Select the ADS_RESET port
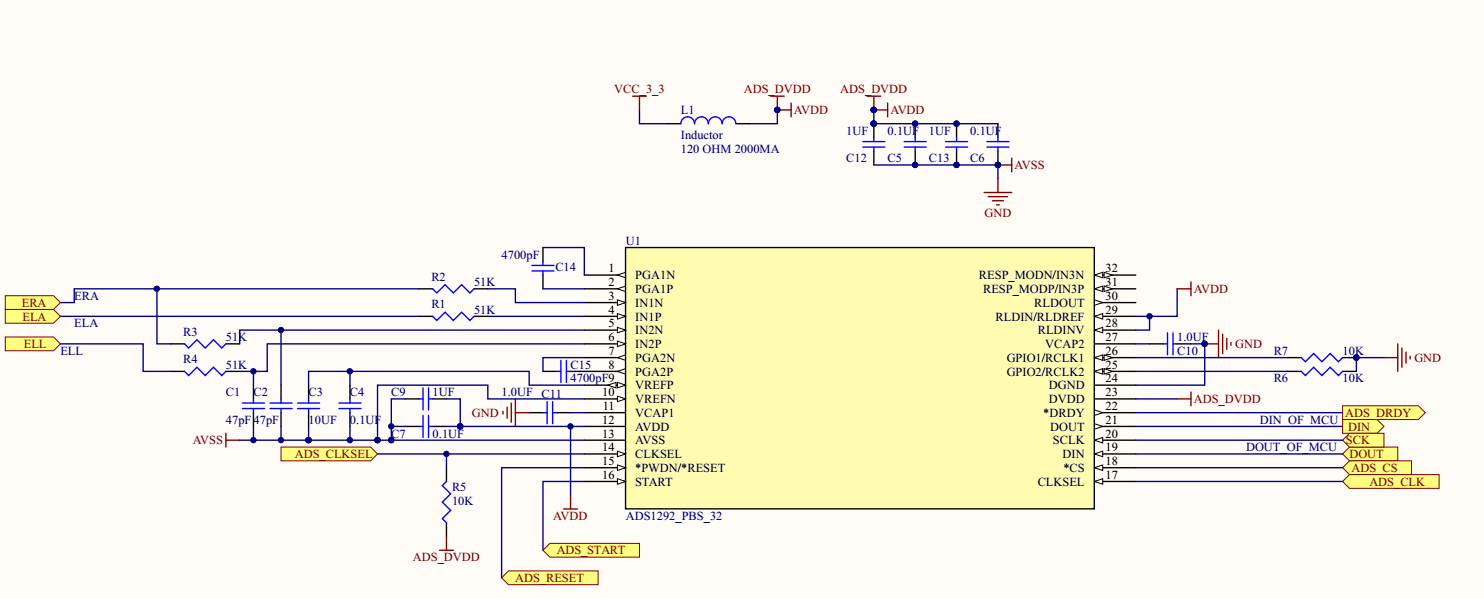Viewport: 1484px width, 599px height. coord(549,578)
